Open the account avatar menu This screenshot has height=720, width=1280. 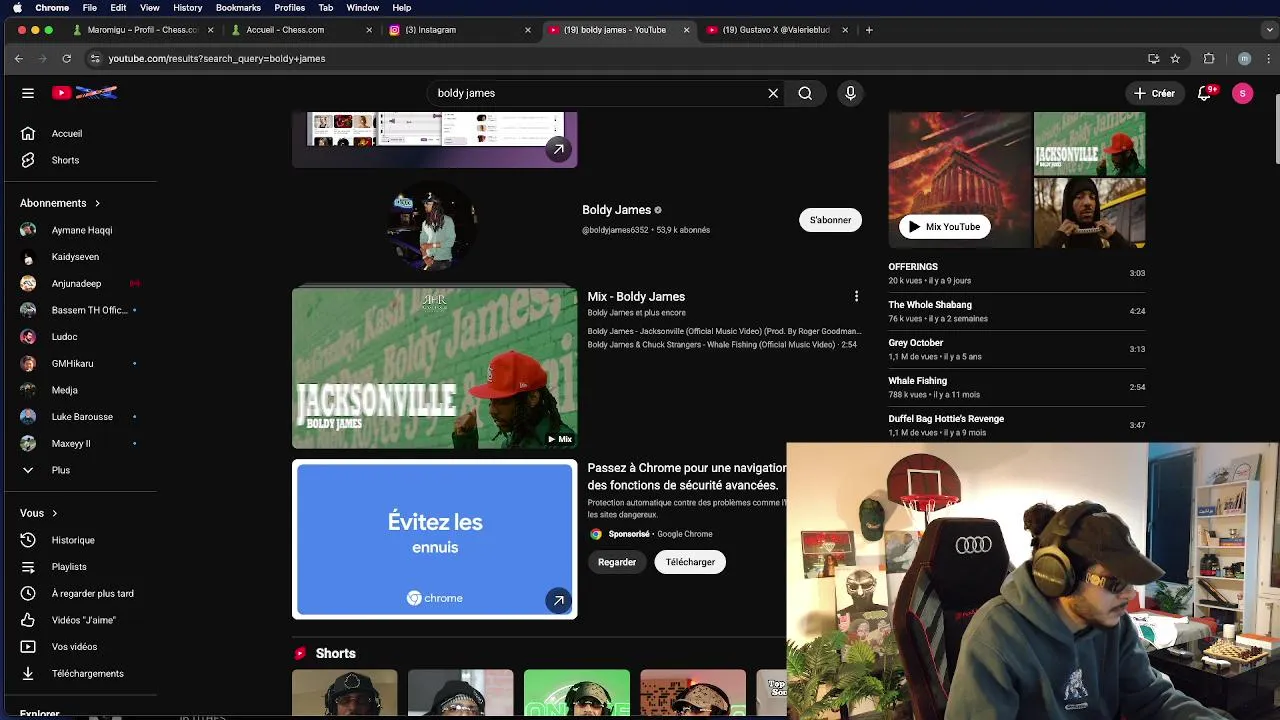(x=1243, y=93)
